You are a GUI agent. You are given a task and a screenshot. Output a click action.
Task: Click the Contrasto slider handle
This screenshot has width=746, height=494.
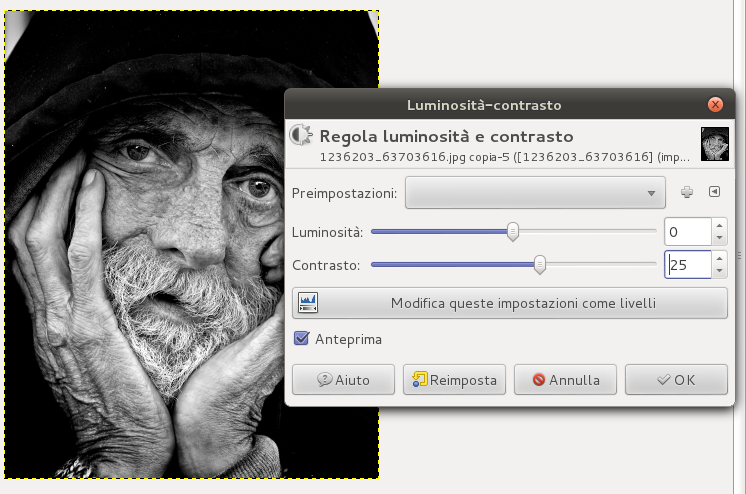[x=540, y=265]
